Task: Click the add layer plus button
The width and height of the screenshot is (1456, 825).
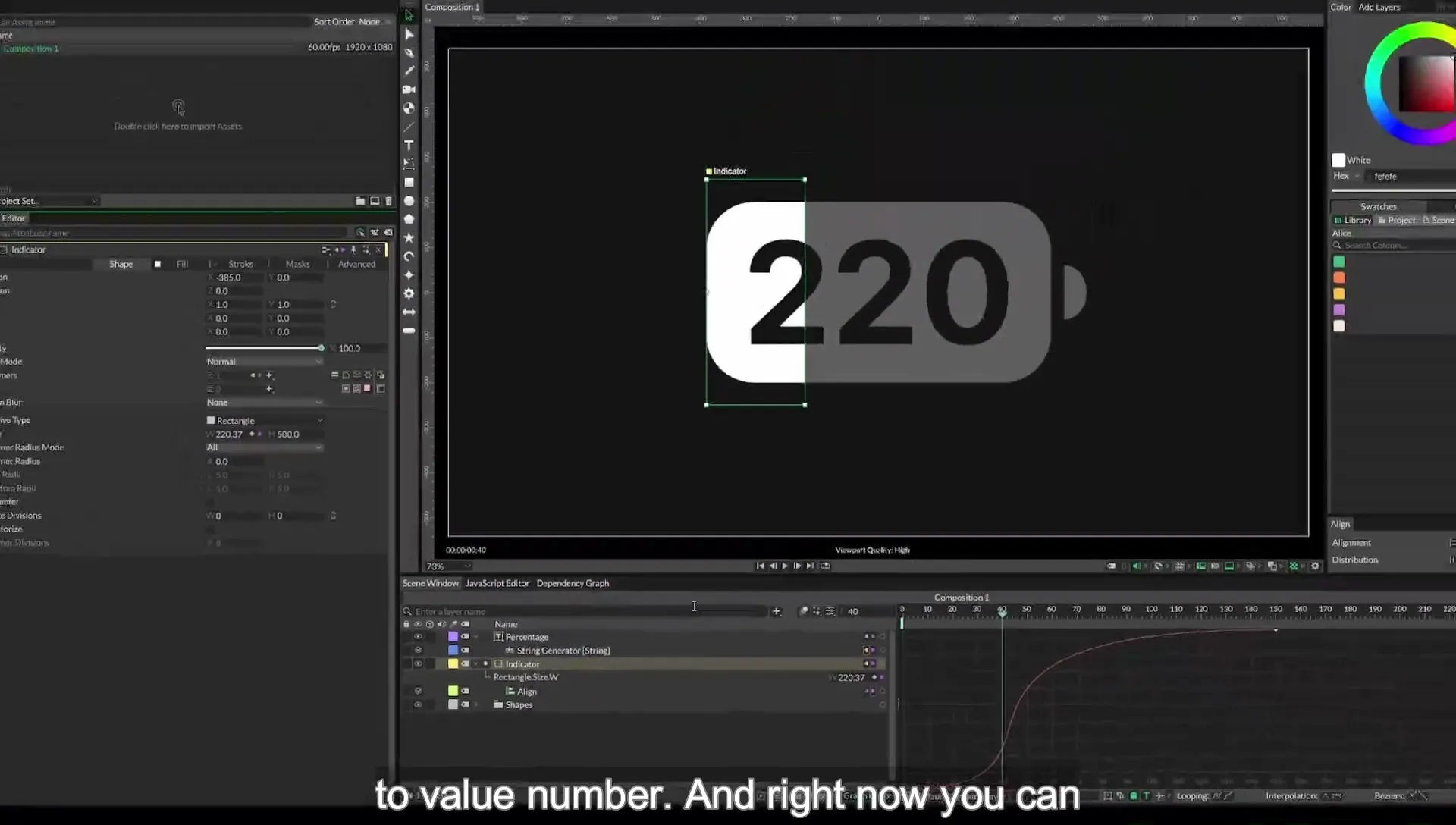Action: 776,611
